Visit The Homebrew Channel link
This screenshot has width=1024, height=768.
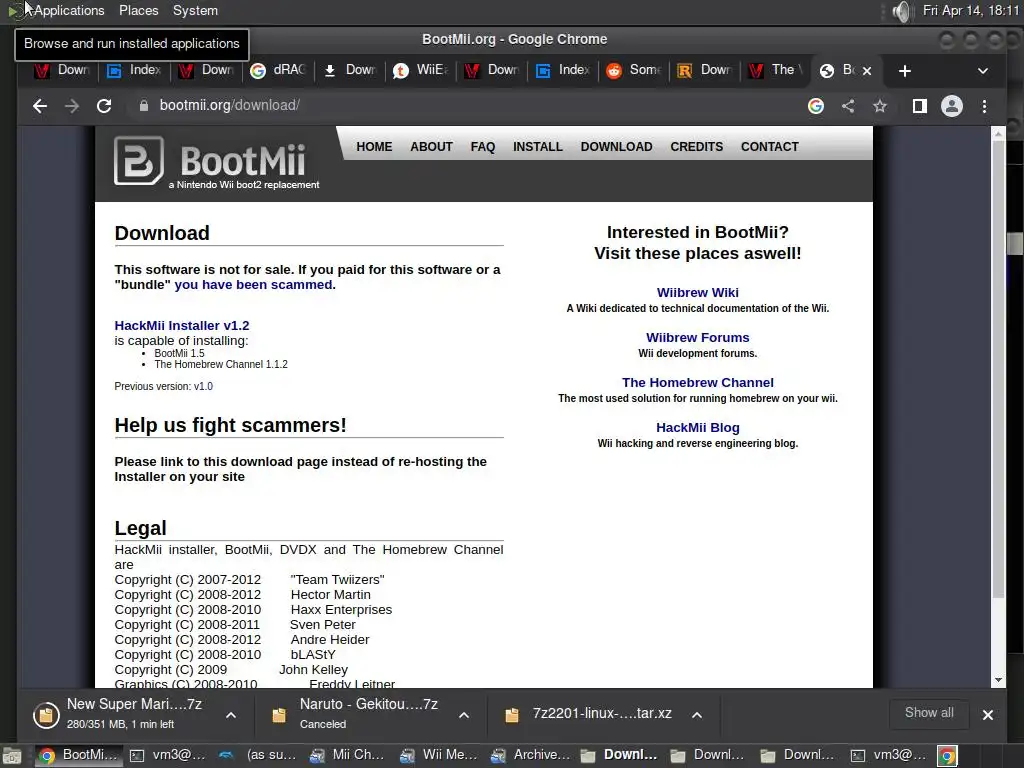pyautogui.click(x=697, y=383)
